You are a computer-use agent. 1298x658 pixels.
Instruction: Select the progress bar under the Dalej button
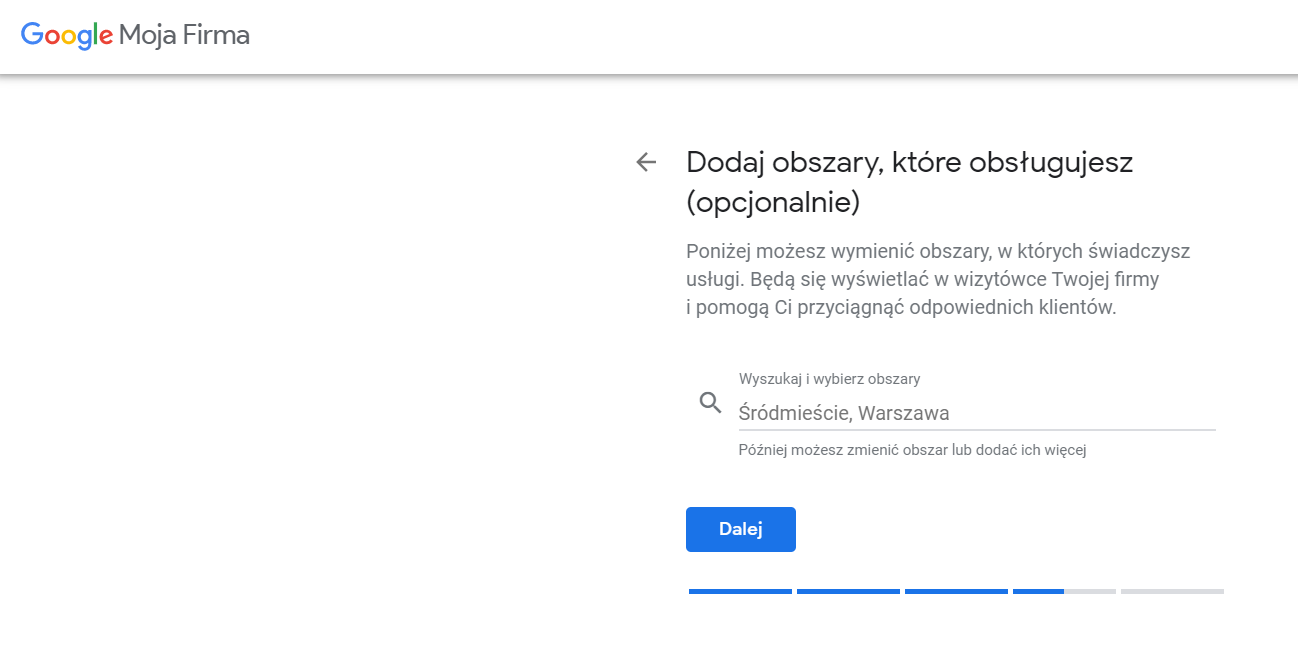click(956, 591)
